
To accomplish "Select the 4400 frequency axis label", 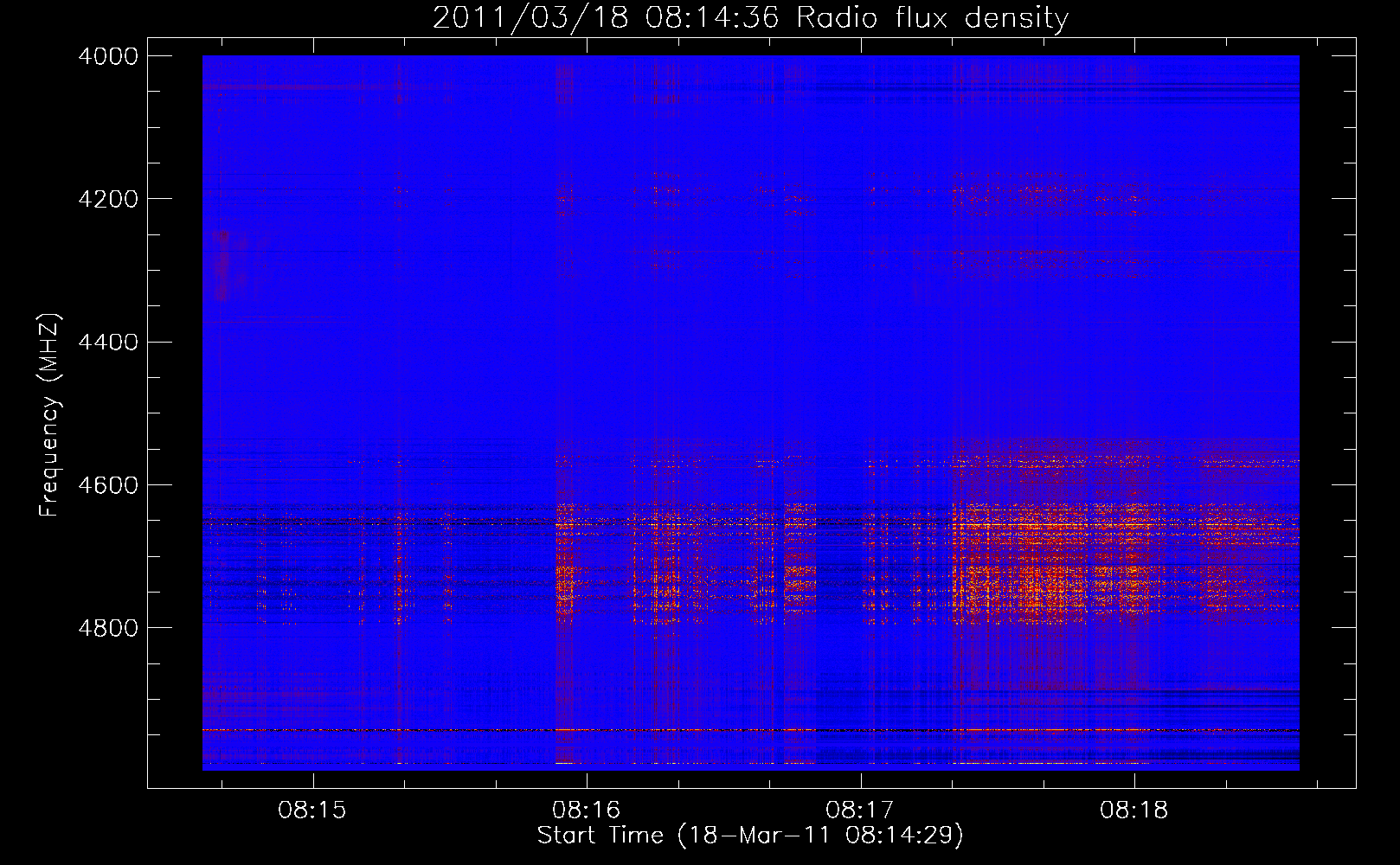I will point(108,343).
